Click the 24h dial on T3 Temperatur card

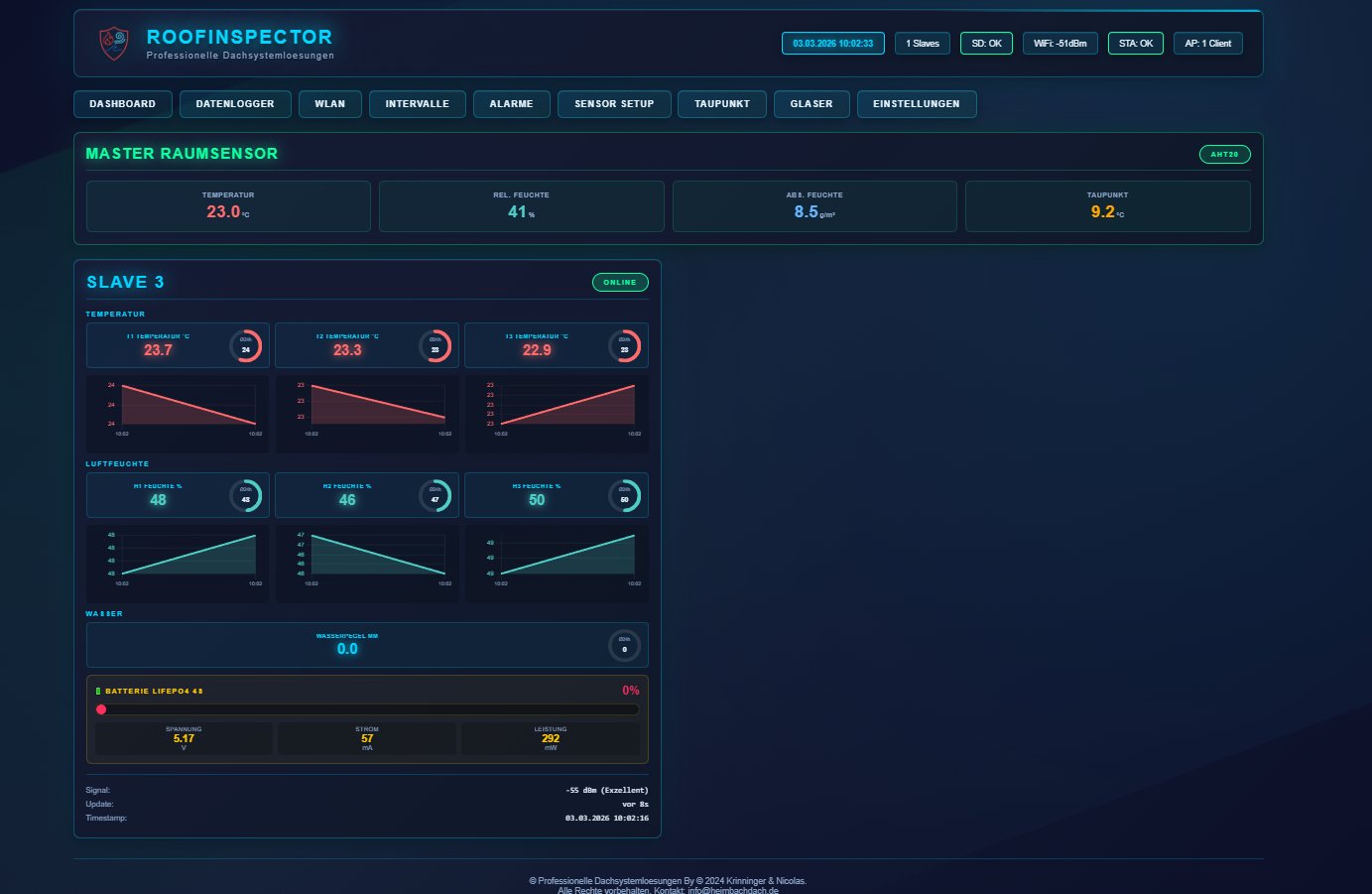[625, 345]
